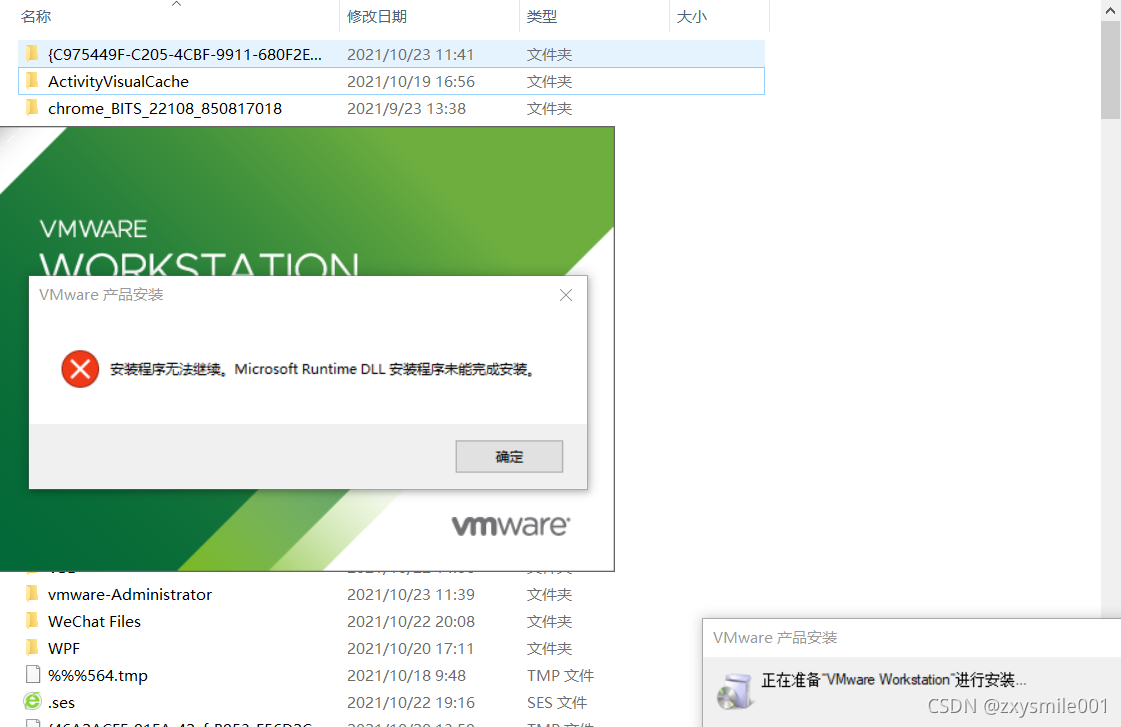Click folder icon of WeChat Files
The height and width of the screenshot is (727, 1121).
pos(32,621)
